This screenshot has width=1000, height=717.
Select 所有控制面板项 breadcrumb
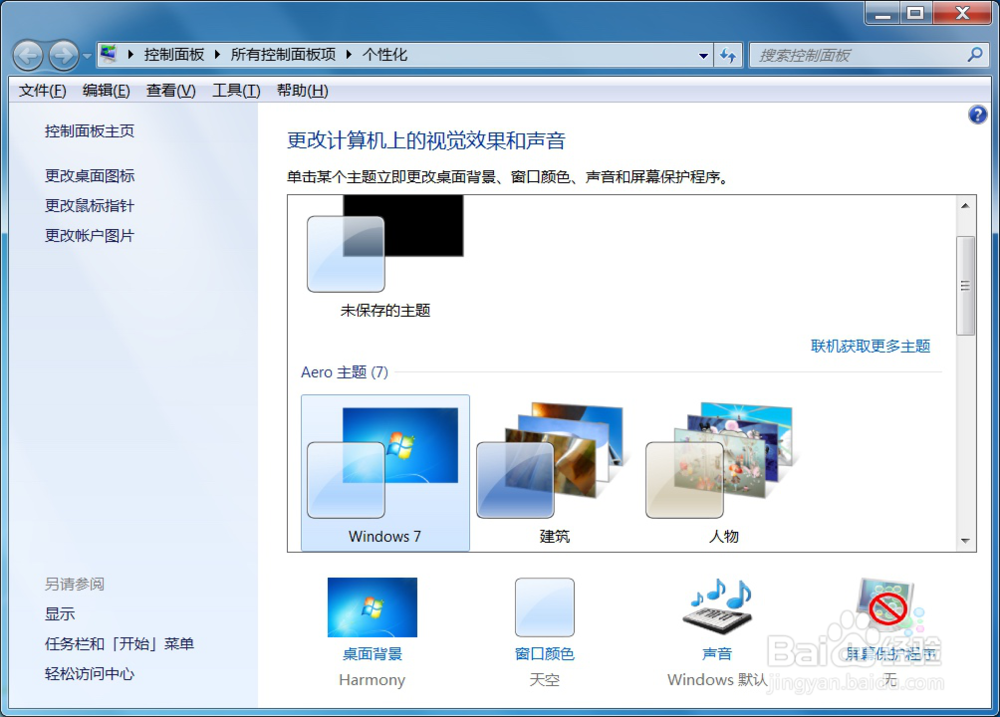[x=283, y=55]
